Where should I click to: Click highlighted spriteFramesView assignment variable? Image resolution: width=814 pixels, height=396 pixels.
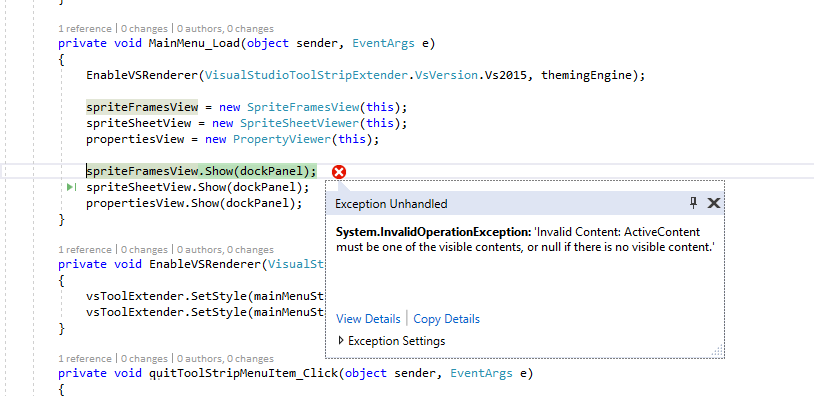142,107
